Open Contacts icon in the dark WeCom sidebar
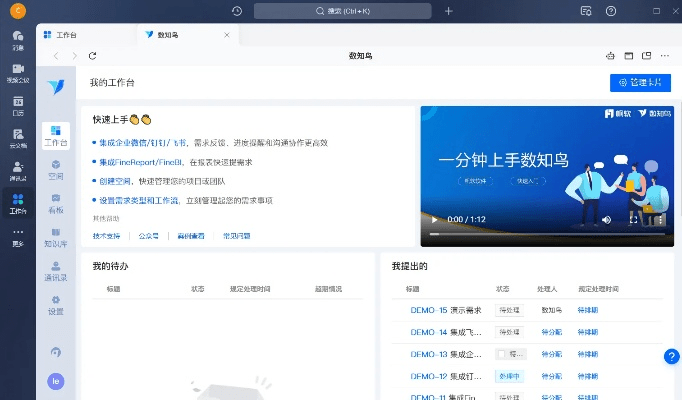Image resolution: width=682 pixels, height=400 pixels. coord(18,171)
